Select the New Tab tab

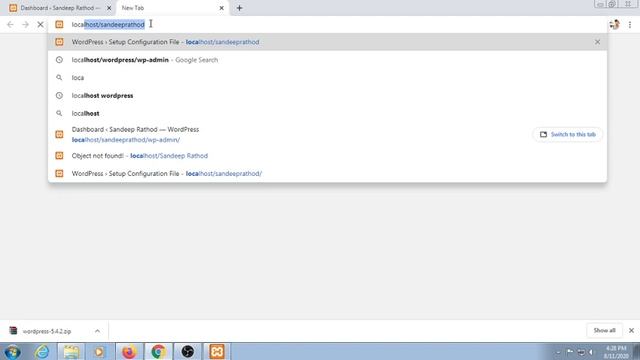[x=173, y=8]
